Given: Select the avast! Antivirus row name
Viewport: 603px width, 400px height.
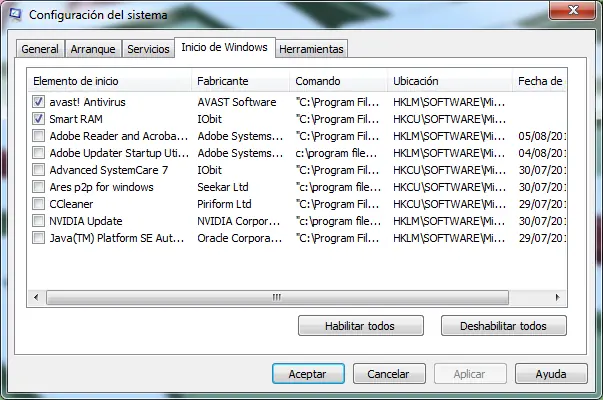Looking at the screenshot, I should pyautogui.click(x=87, y=102).
